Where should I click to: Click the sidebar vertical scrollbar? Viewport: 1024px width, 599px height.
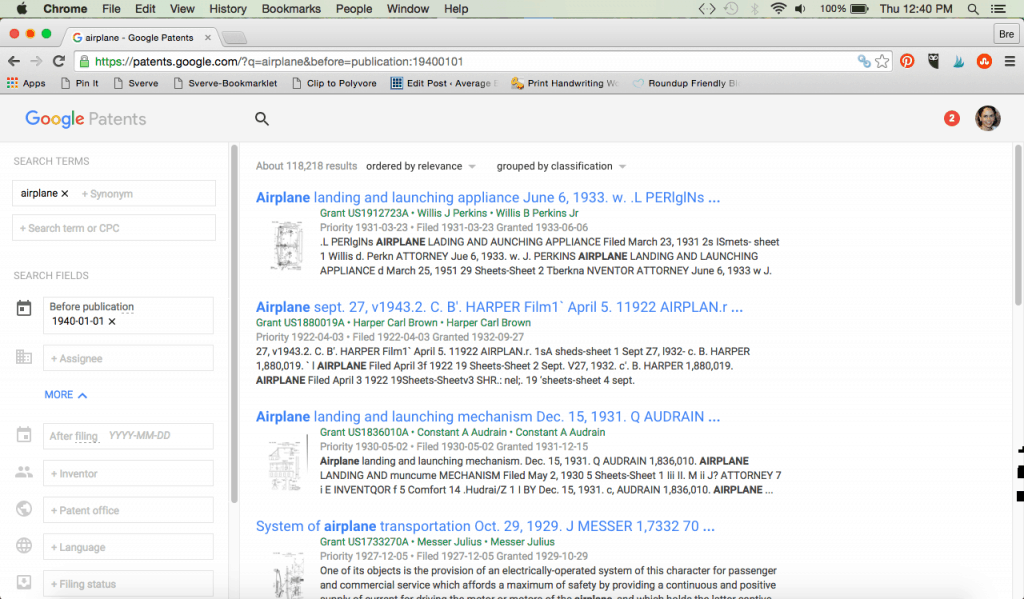(x=234, y=324)
